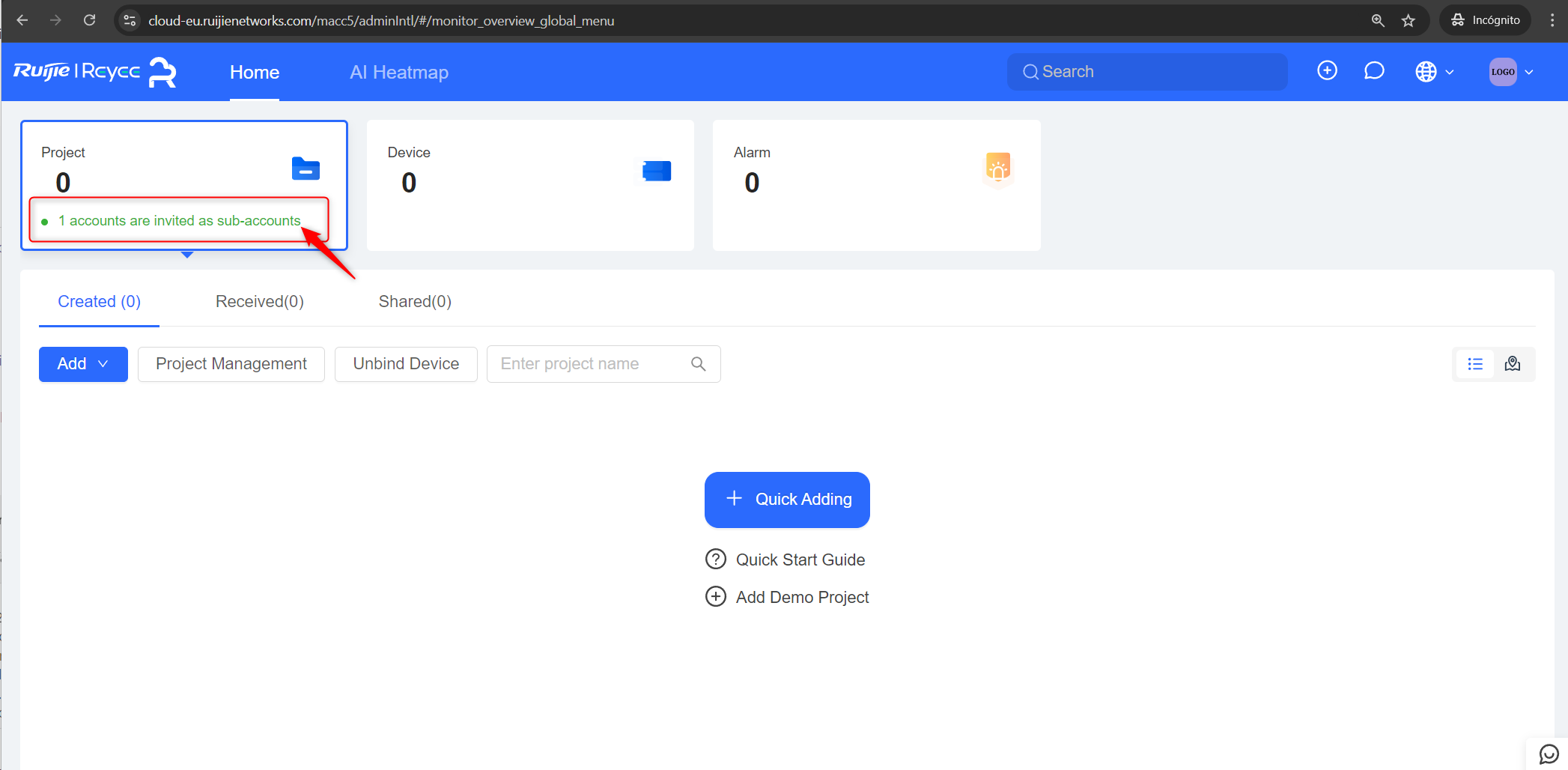Open the messages chat bubble icon

(1374, 71)
